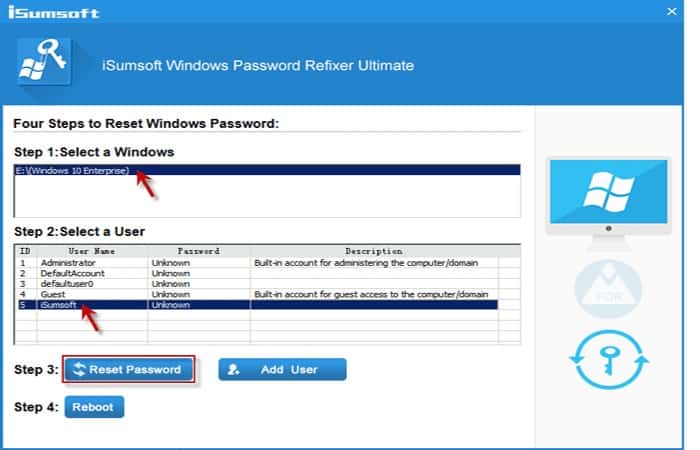Click the Reset Password button
Viewport: 700px width, 450px height.
coord(129,369)
